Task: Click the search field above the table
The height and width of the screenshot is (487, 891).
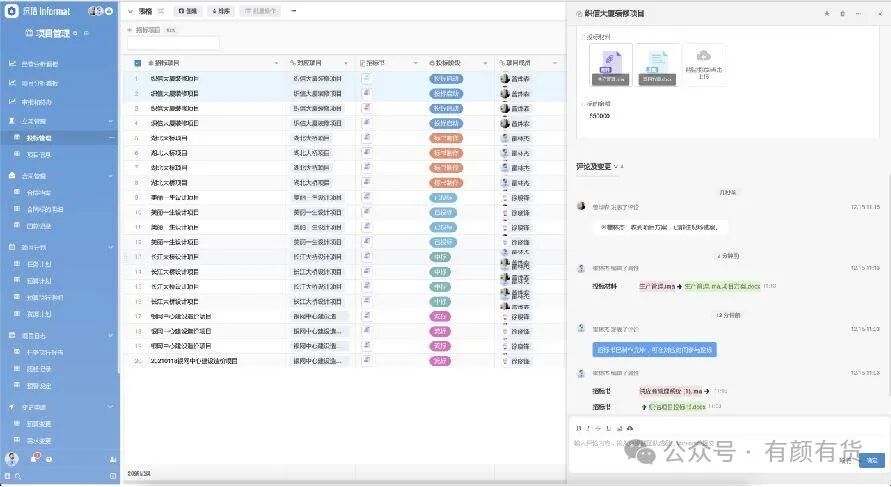Action: click(173, 43)
